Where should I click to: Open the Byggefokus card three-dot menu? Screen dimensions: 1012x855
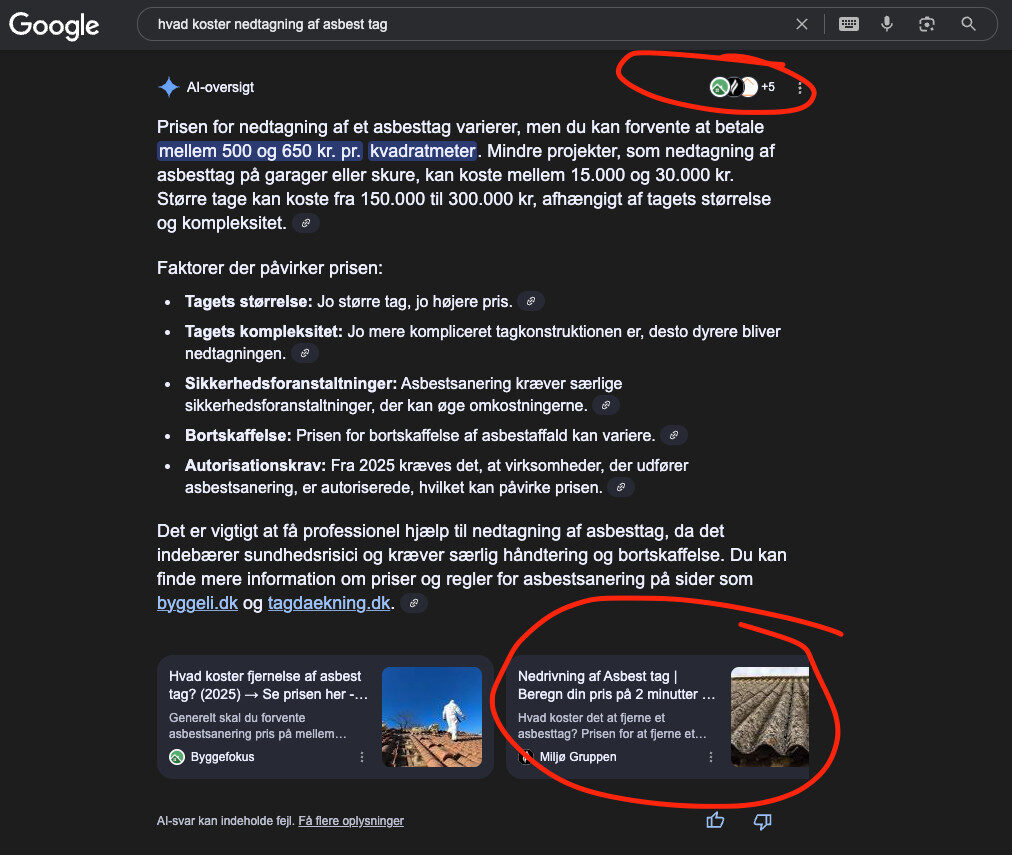362,757
